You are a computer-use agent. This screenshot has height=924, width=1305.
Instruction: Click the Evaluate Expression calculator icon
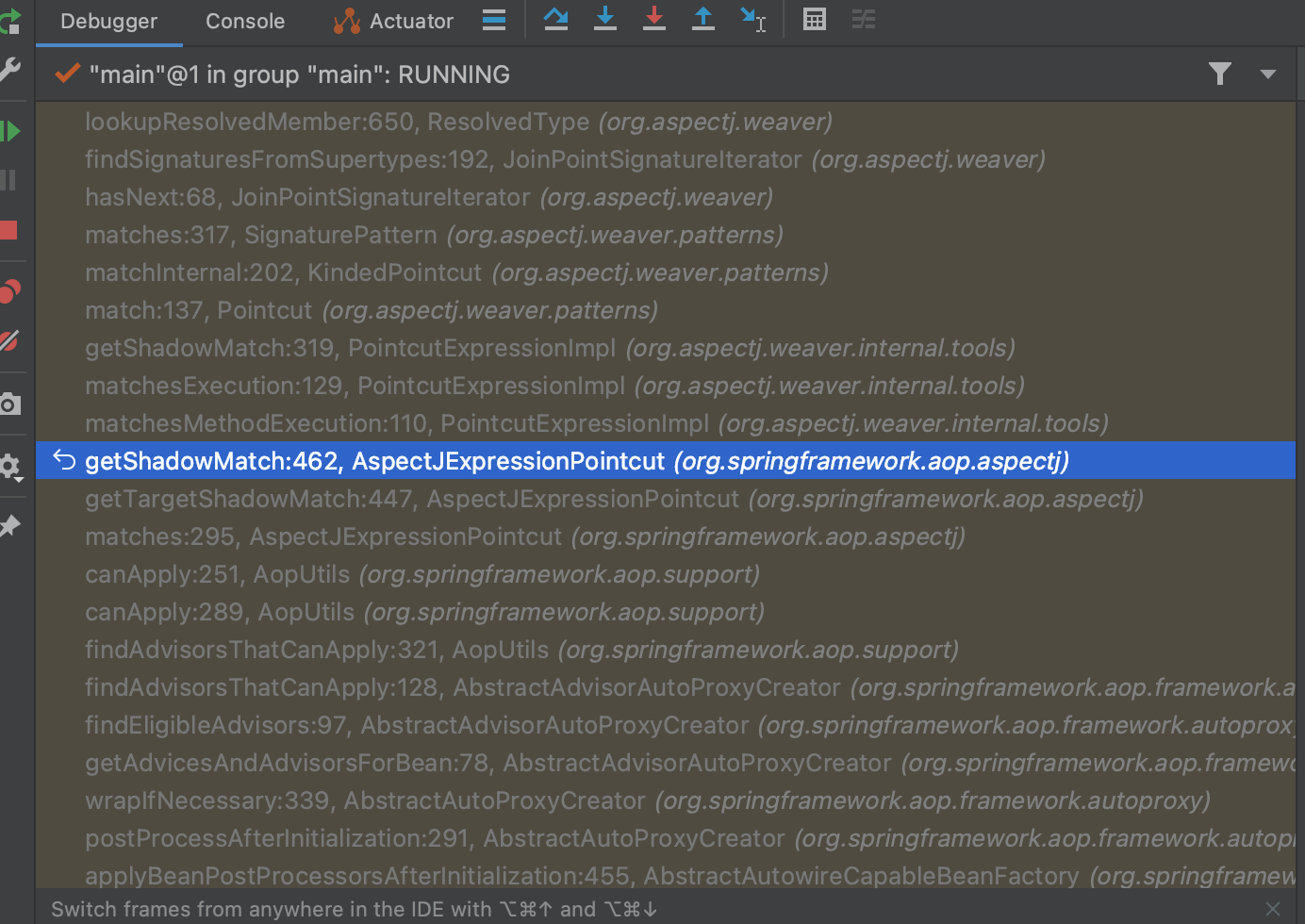tap(815, 19)
